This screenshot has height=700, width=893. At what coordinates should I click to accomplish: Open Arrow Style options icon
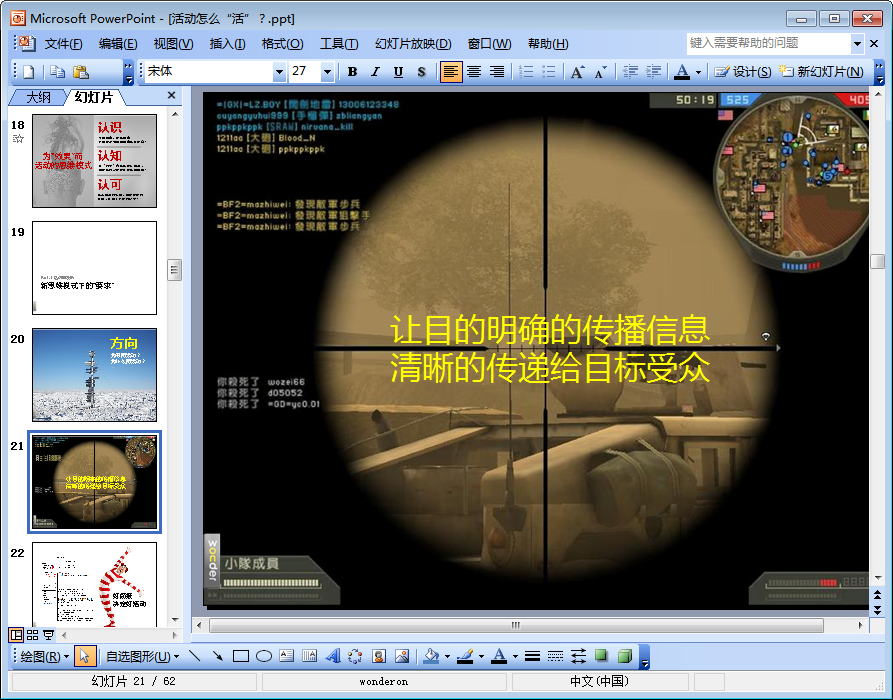point(578,656)
